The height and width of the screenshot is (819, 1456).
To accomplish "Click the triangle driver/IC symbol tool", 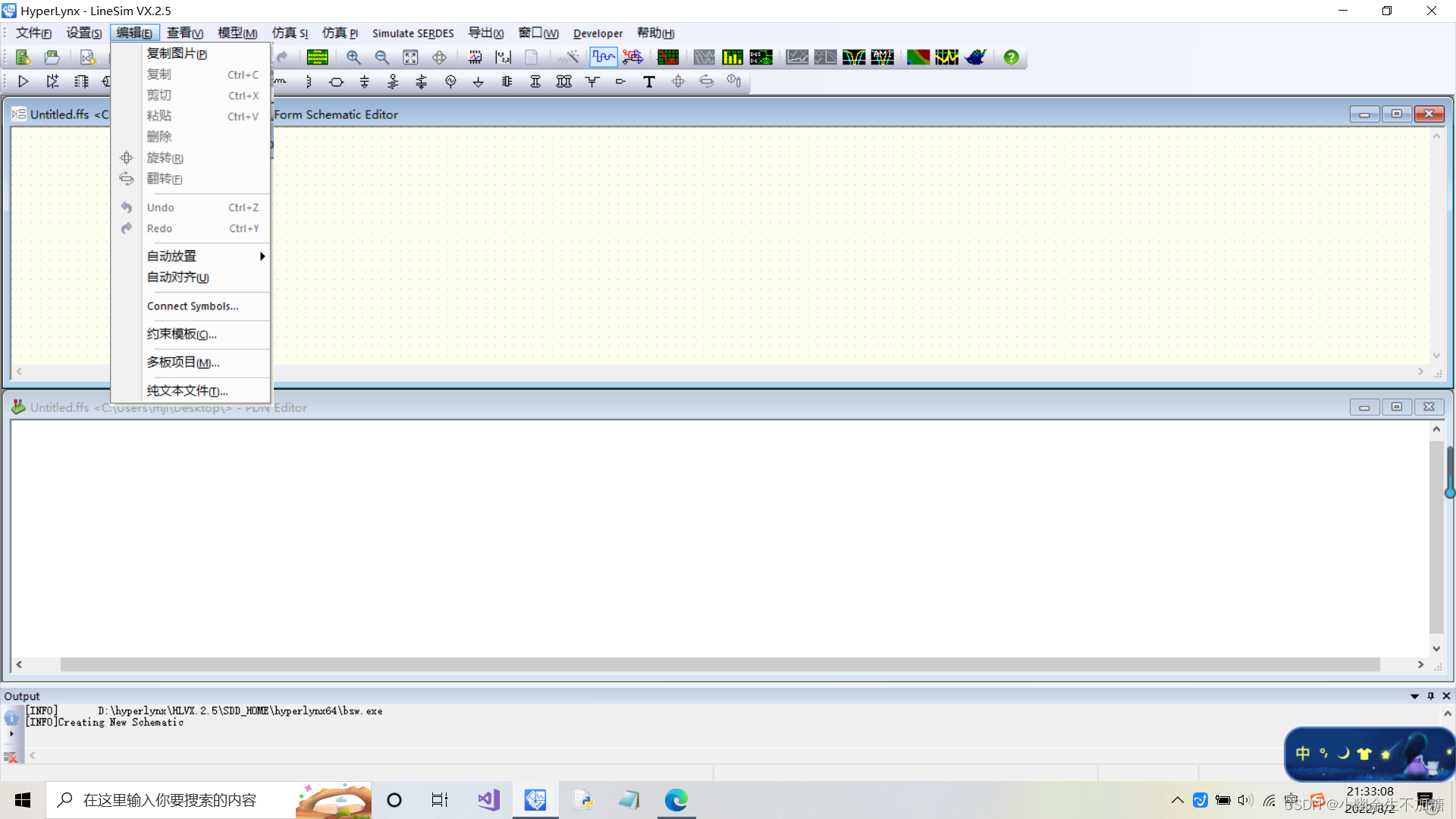I will (x=23, y=81).
